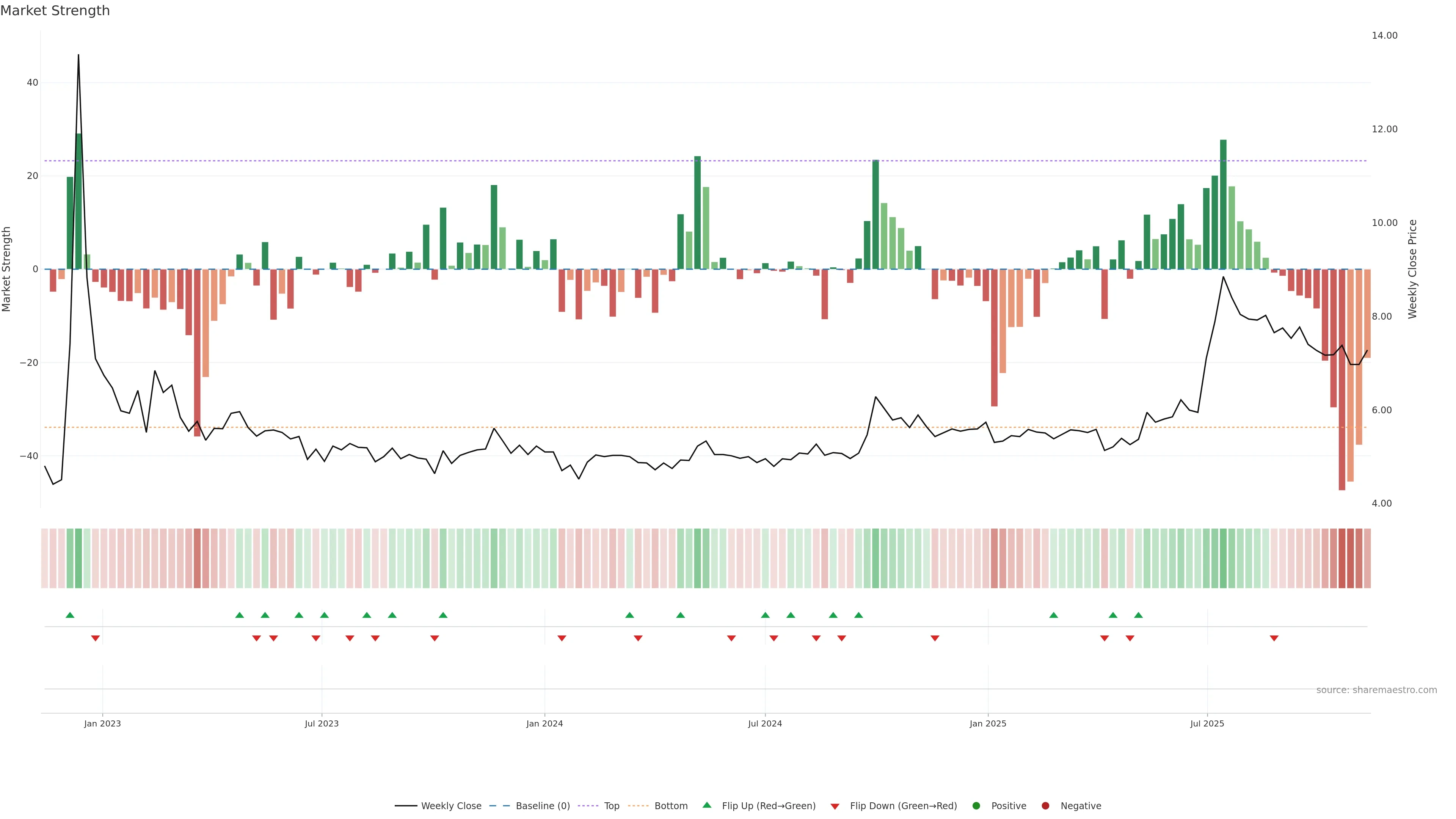Click last green flip-up marker before Jul 2025

pyautogui.click(x=1138, y=615)
